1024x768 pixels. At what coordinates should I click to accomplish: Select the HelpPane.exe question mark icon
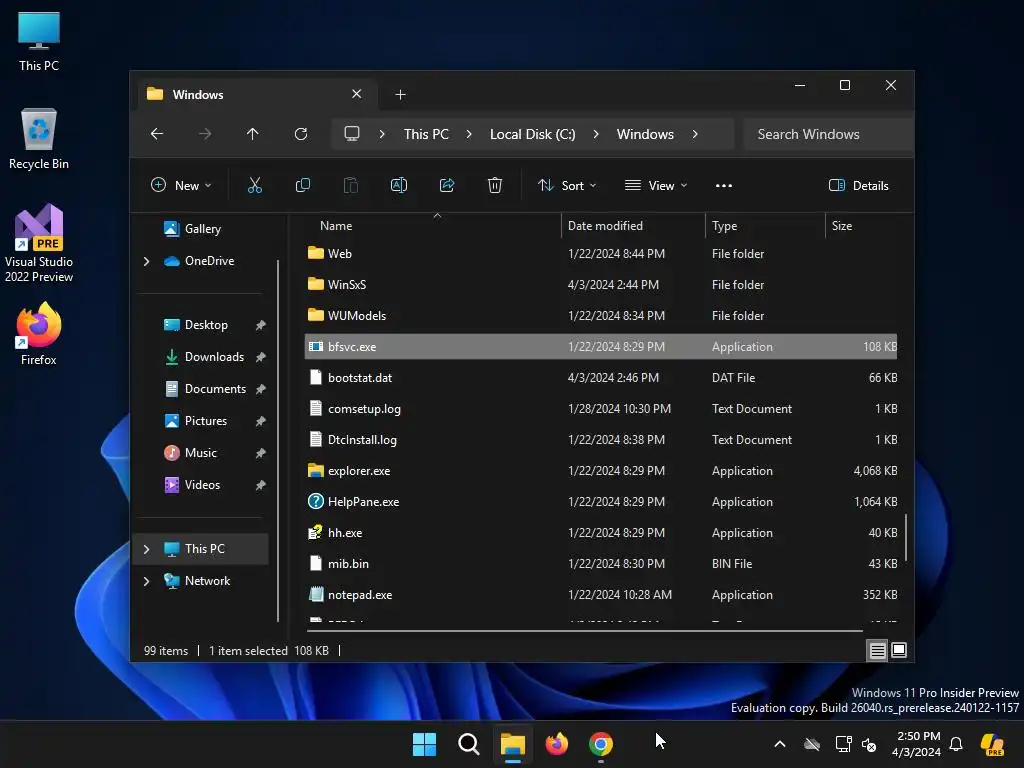(x=316, y=502)
